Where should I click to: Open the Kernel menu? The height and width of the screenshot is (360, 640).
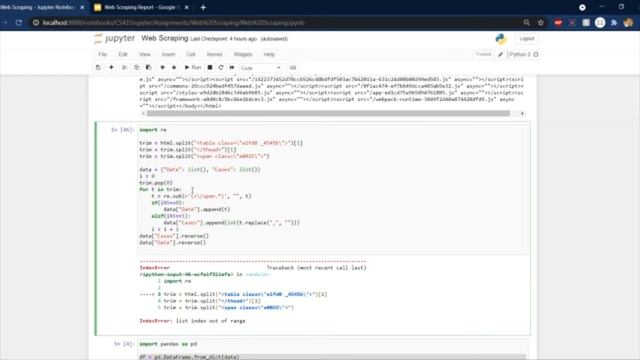(214, 54)
